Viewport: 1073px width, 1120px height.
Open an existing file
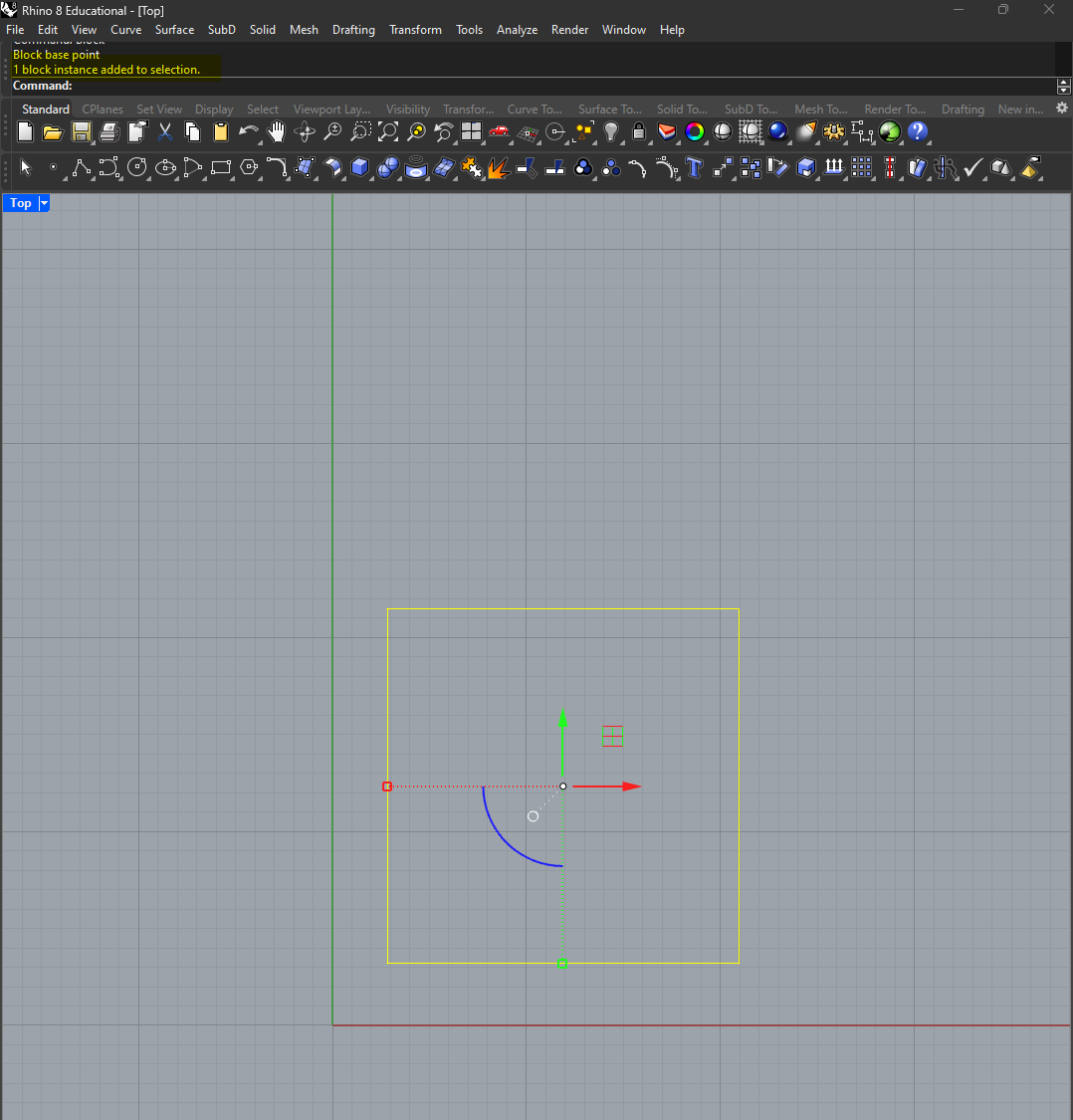click(52, 130)
